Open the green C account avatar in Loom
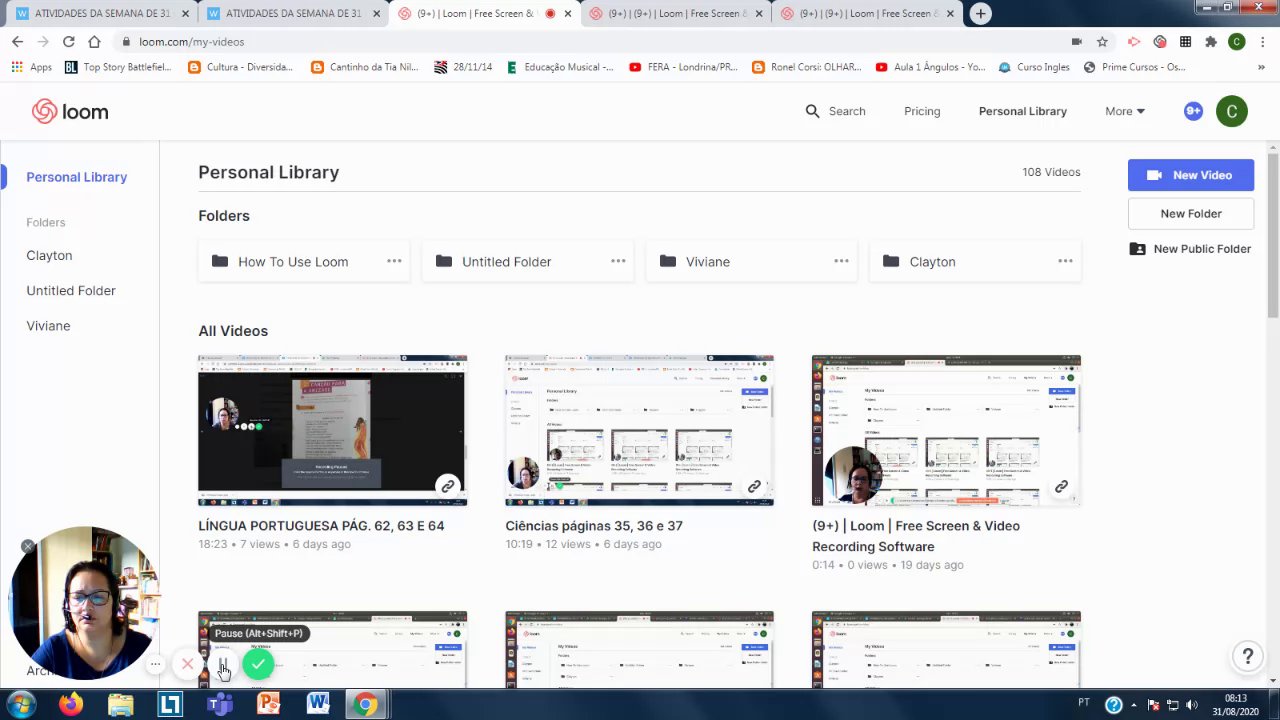Screen dimensions: 1280x720 1232,111
